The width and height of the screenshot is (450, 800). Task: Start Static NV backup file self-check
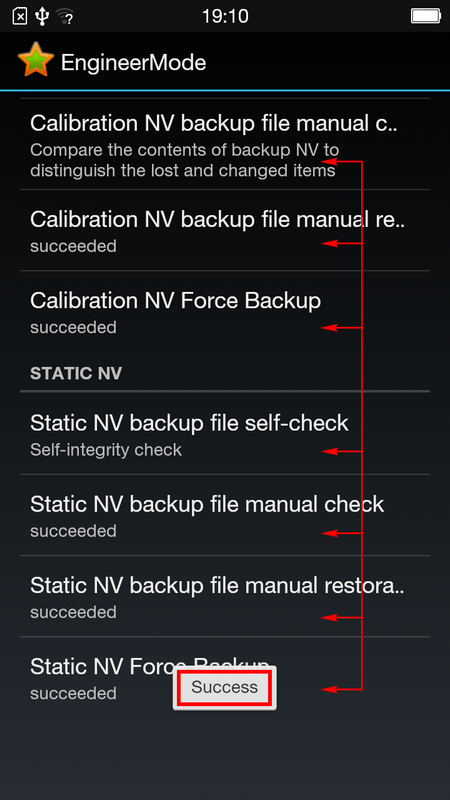tap(225, 434)
